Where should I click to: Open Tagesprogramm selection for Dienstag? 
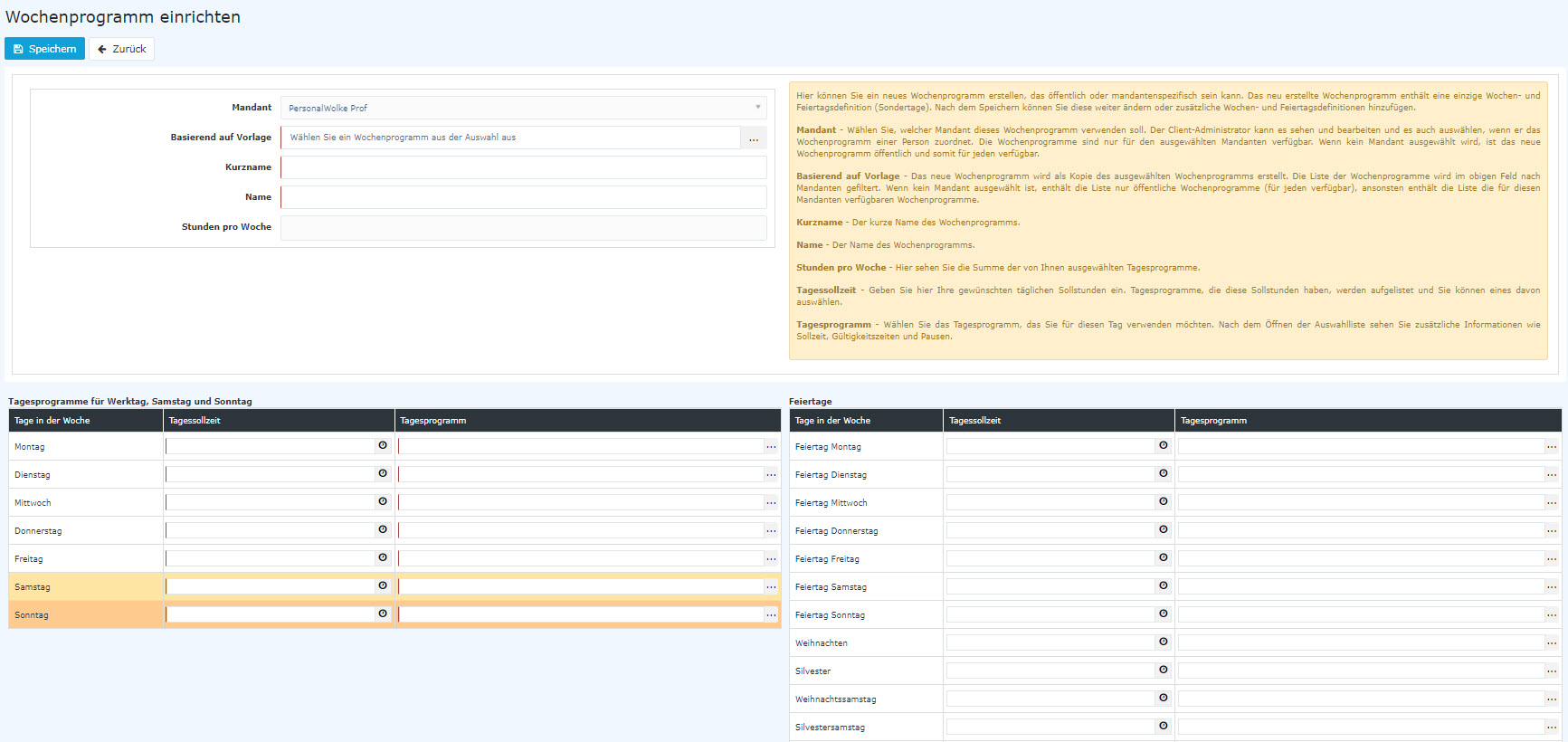click(x=771, y=474)
